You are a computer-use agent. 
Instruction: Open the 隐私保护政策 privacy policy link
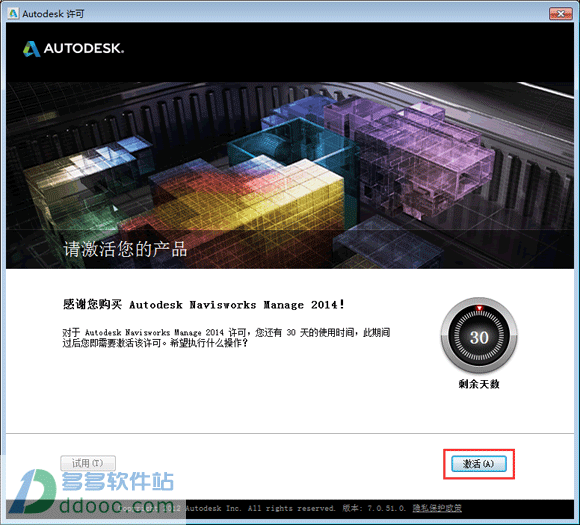(437, 508)
